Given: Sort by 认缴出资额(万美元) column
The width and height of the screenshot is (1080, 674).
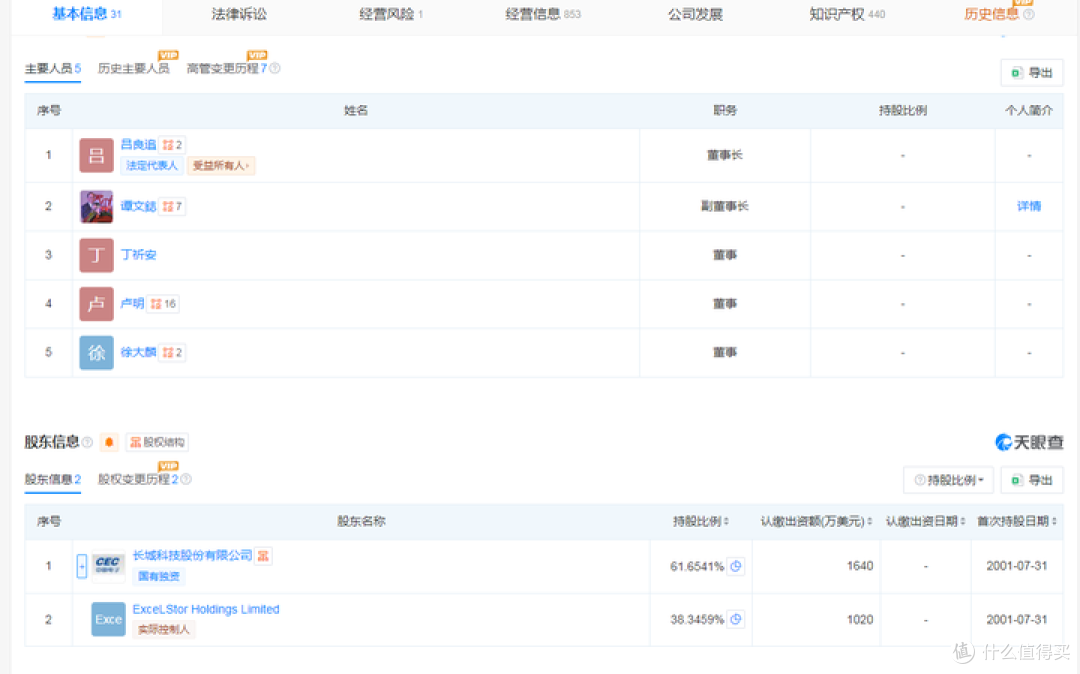Looking at the screenshot, I should click(816, 521).
